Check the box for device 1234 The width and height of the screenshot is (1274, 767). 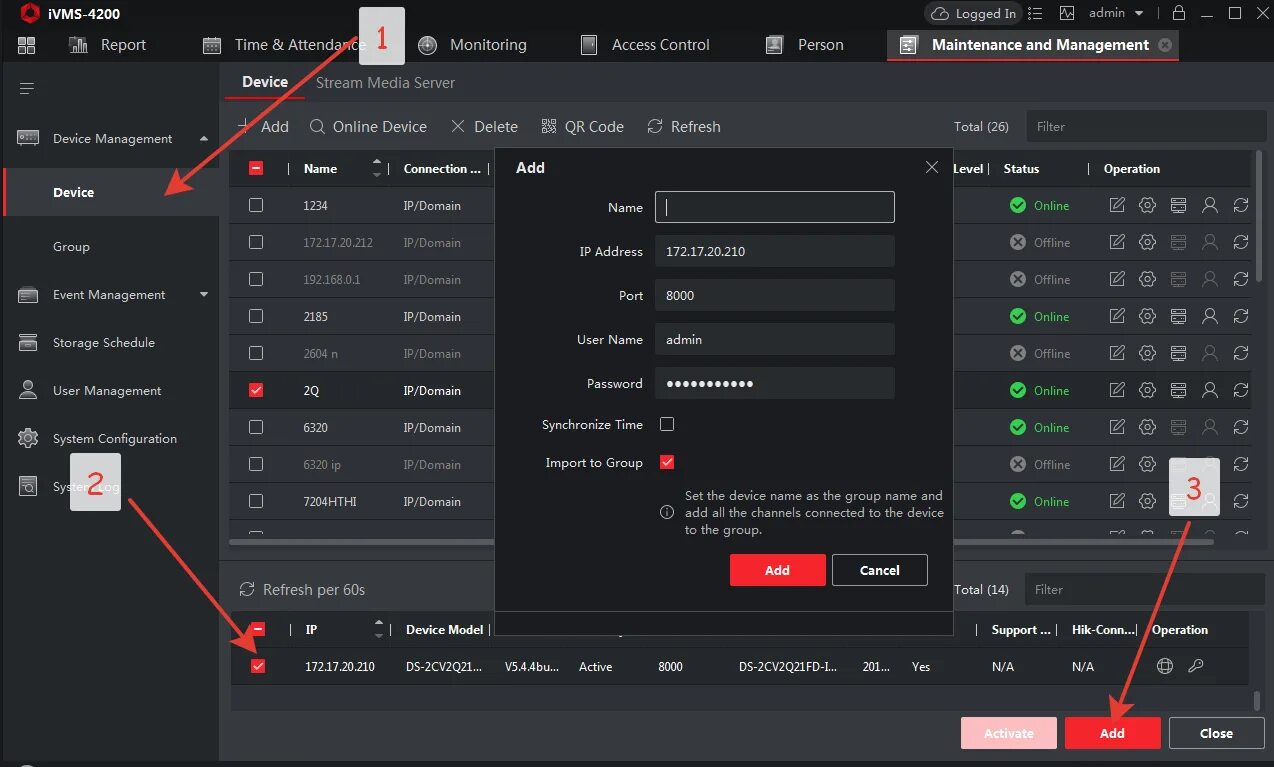[256, 205]
